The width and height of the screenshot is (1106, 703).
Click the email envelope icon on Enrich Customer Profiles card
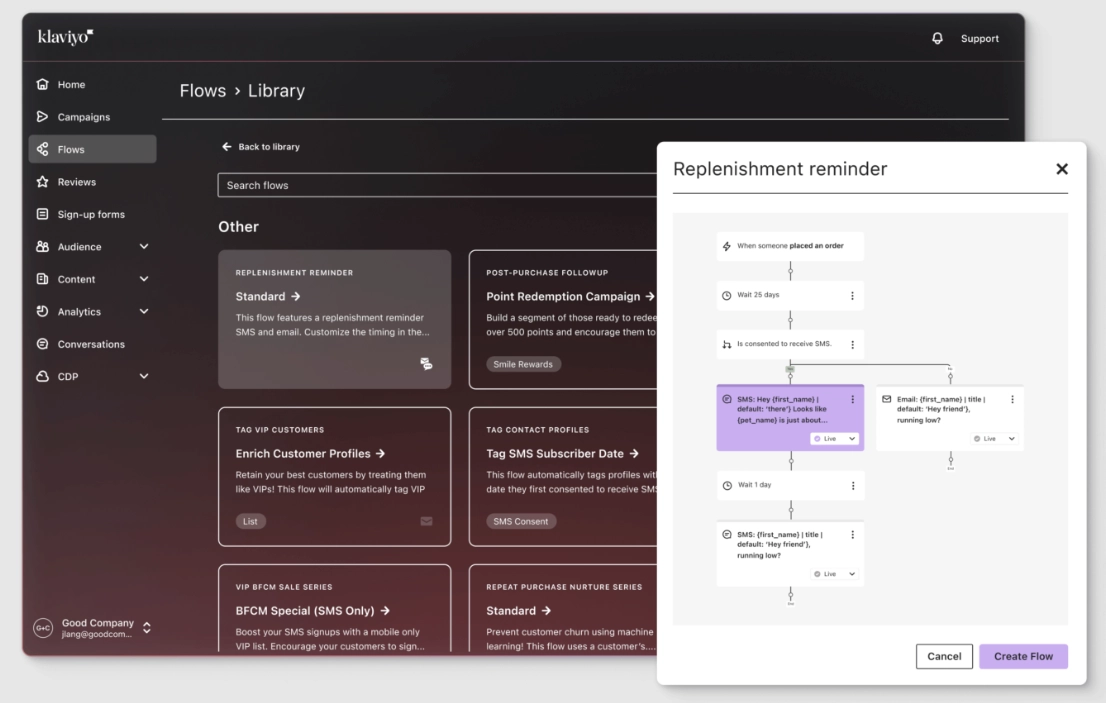pos(426,521)
